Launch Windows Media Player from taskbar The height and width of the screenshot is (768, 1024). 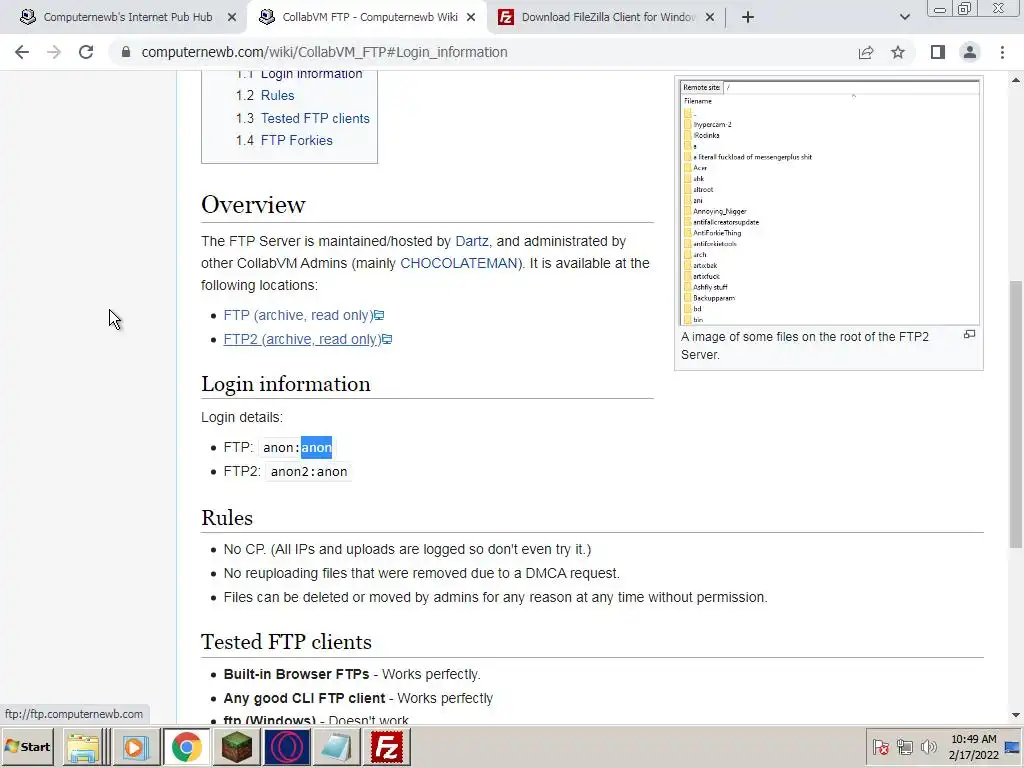click(x=136, y=747)
